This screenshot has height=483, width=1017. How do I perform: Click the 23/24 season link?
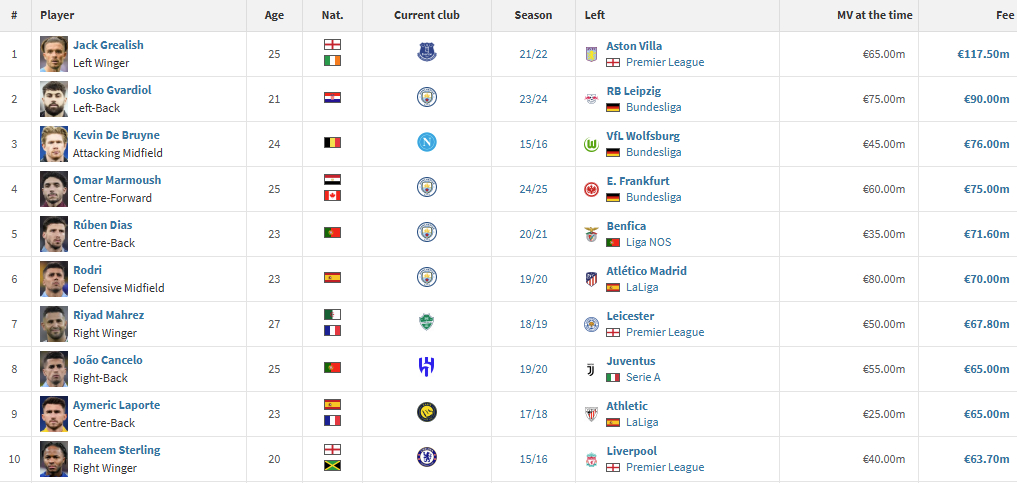[533, 99]
